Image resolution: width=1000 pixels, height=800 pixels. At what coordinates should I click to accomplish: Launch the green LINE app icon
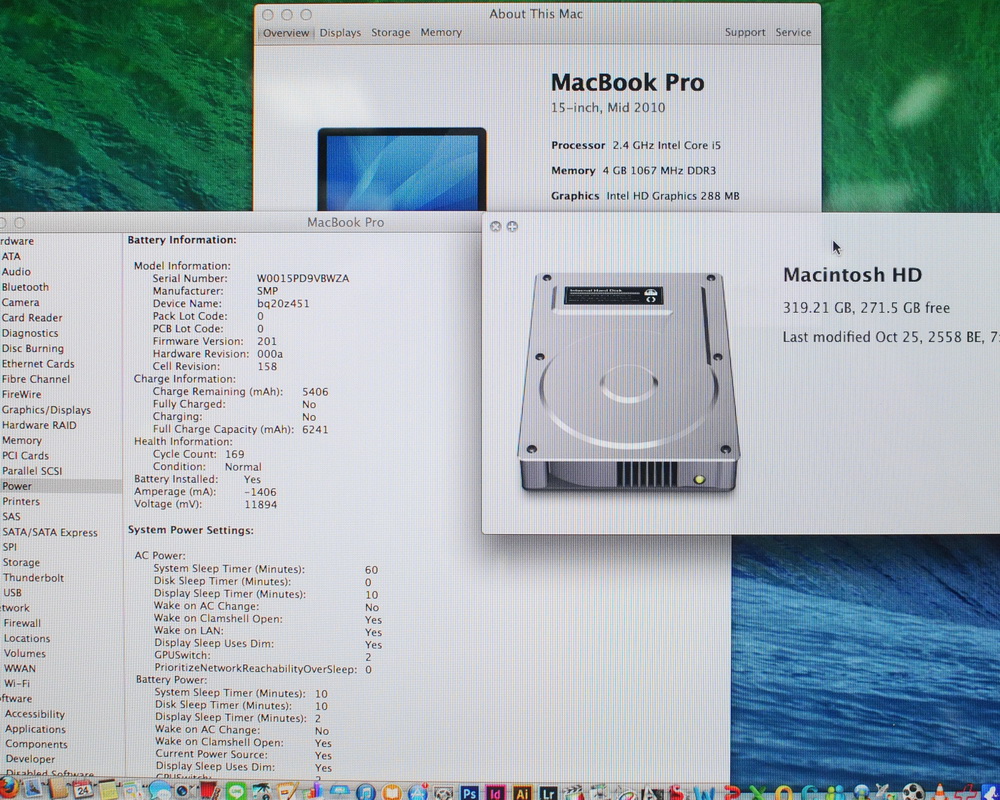236,791
